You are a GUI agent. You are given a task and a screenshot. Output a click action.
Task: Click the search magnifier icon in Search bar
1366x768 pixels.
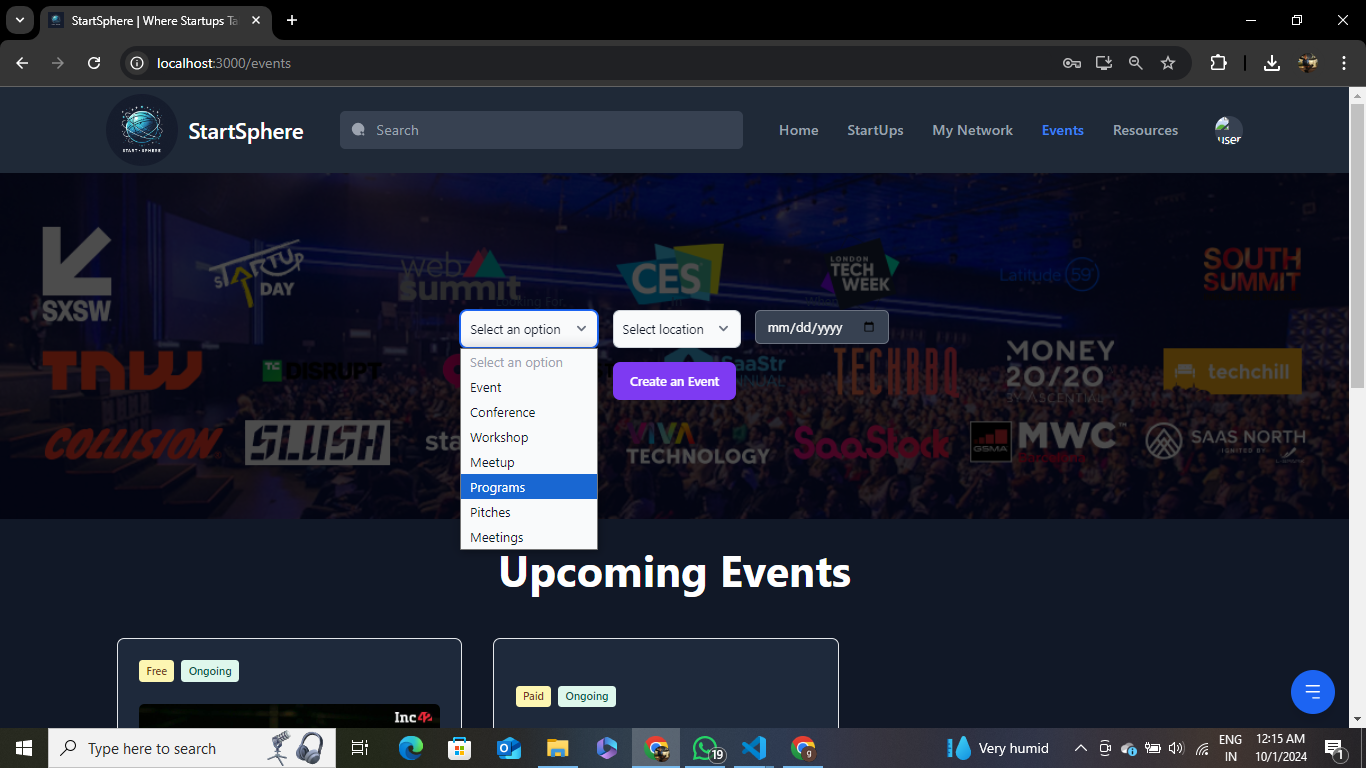(x=359, y=130)
